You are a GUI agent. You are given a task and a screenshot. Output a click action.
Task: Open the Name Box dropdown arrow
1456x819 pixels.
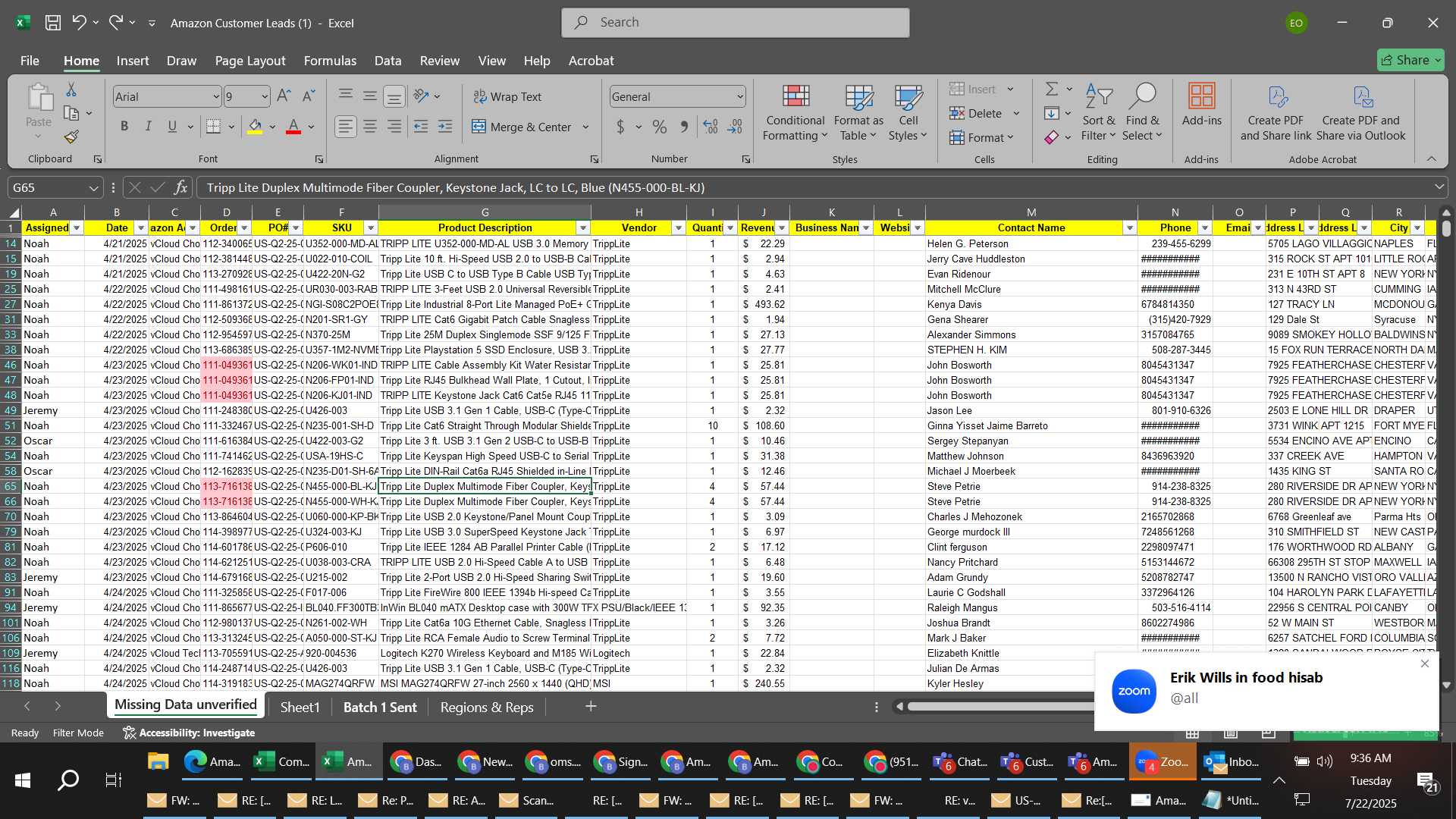coord(93,187)
